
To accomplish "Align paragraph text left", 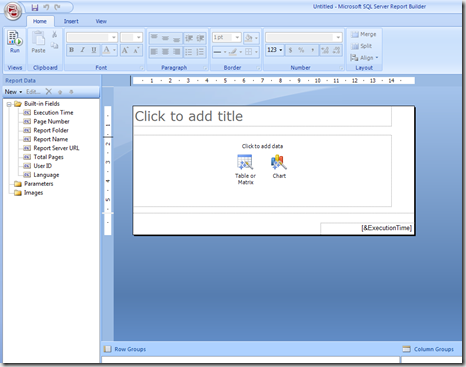I will click(154, 52).
